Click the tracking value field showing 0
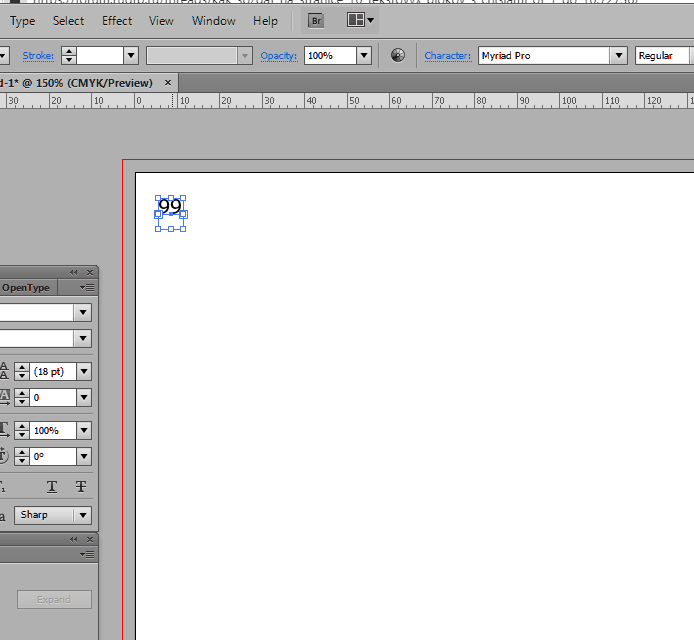 click(x=53, y=397)
